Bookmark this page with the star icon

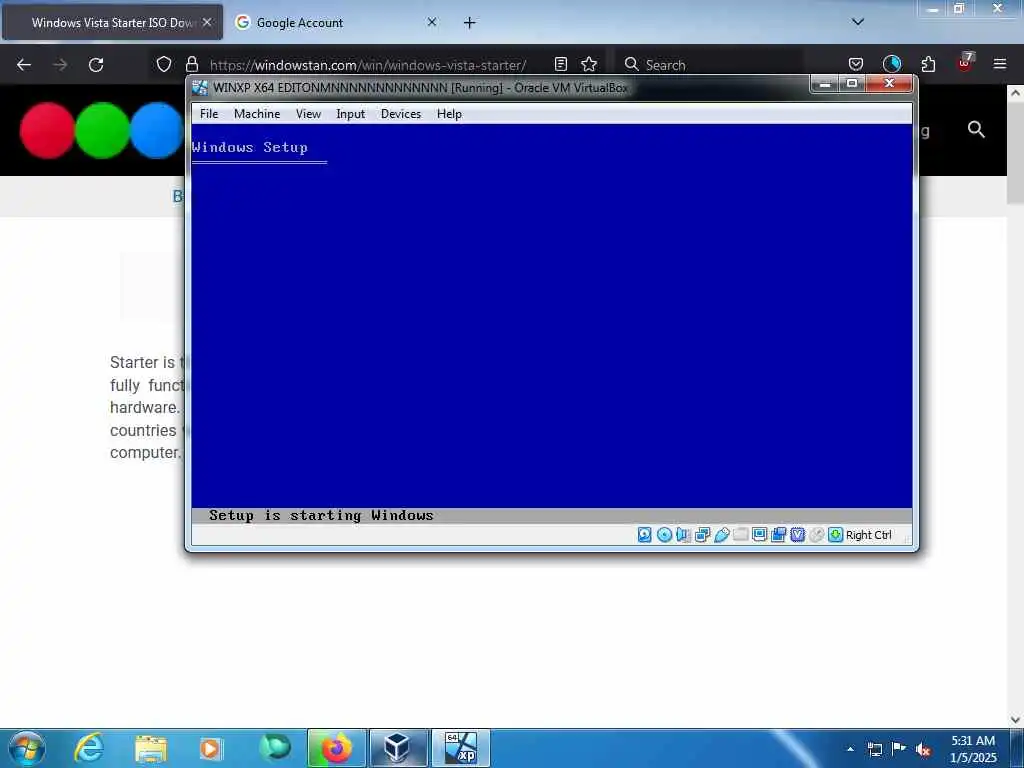point(589,64)
